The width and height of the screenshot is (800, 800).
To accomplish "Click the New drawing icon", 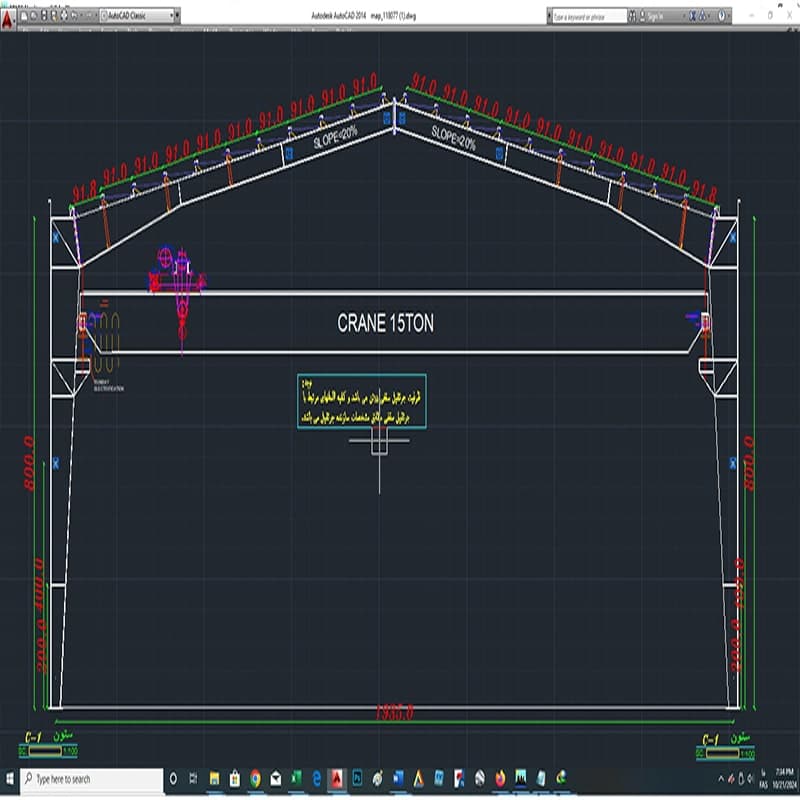I will (24, 16).
